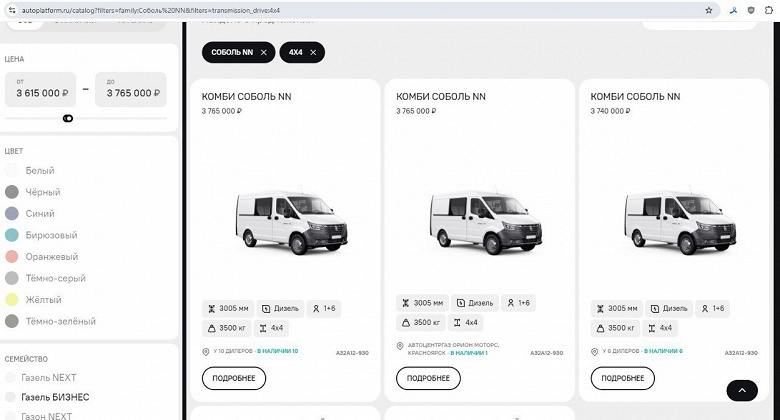
Task: Click the Оранжевый color swatch
Action: pos(12,257)
